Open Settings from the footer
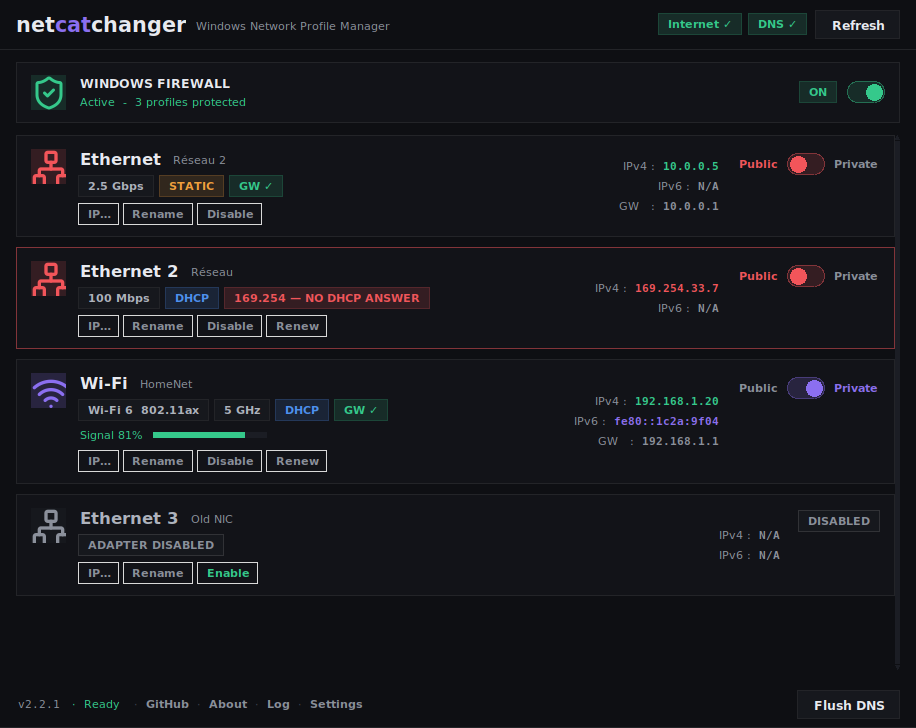Viewport: 916px width, 728px height. pos(336,704)
